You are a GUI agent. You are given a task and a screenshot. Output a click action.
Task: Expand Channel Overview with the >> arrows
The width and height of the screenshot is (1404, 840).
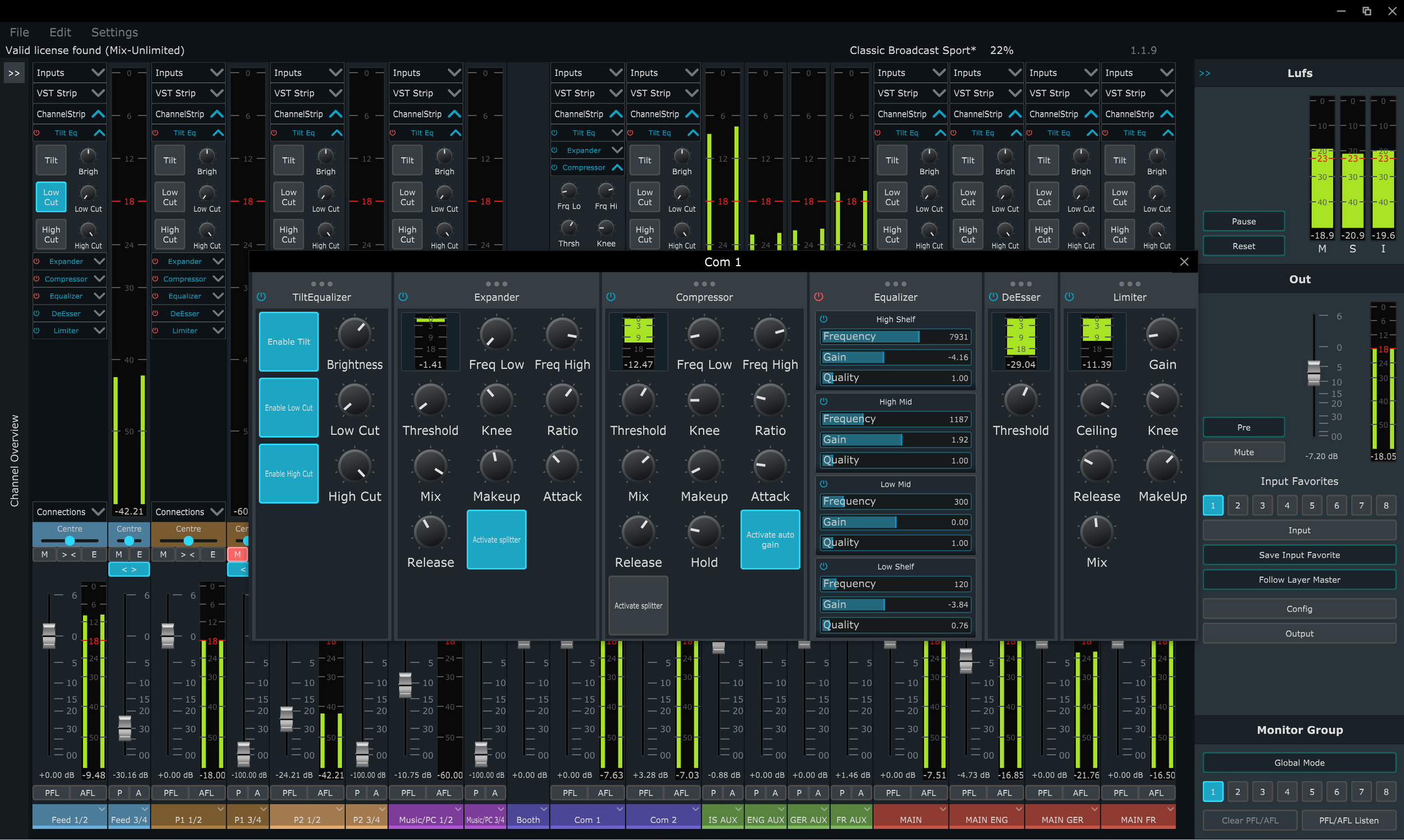click(x=13, y=73)
